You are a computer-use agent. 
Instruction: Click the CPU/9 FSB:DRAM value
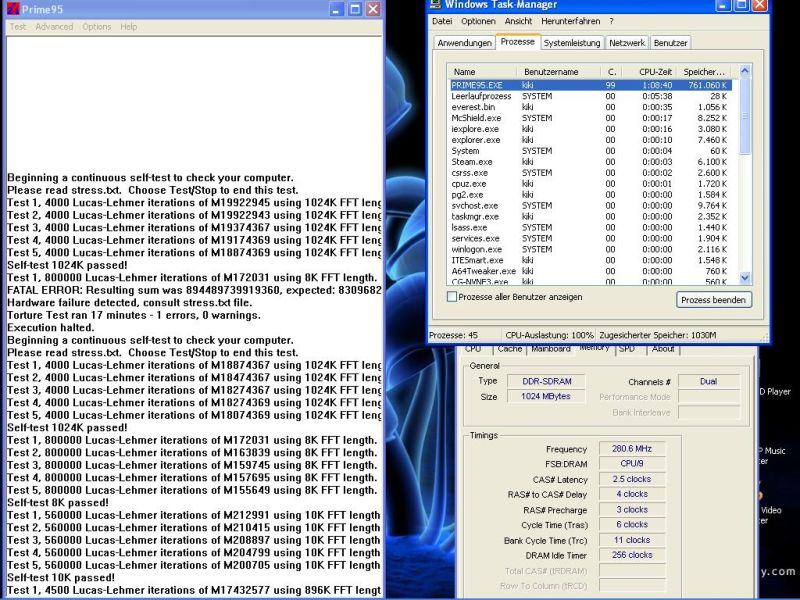[x=632, y=464]
